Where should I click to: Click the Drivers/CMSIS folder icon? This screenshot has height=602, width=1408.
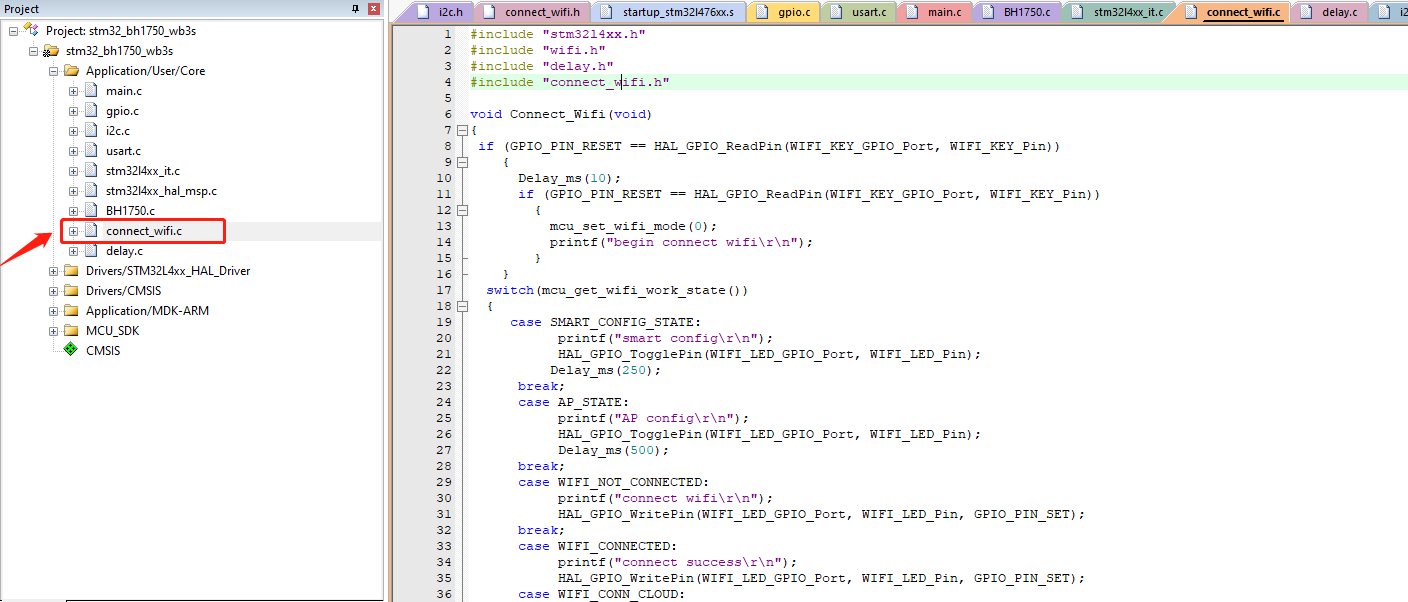[71, 291]
